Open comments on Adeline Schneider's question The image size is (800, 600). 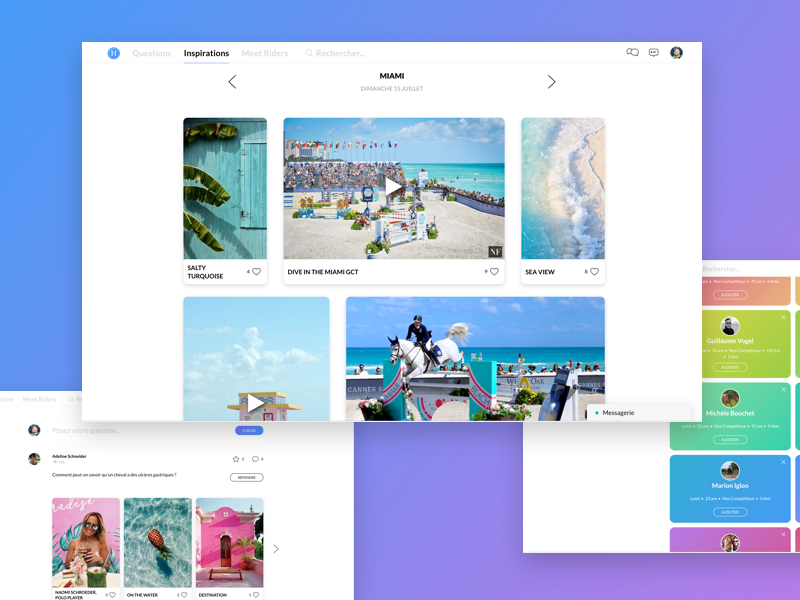pyautogui.click(x=255, y=459)
